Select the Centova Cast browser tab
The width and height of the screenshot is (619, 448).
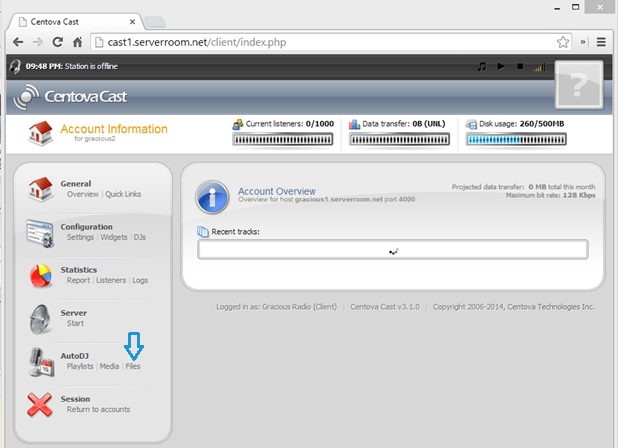pos(75,22)
